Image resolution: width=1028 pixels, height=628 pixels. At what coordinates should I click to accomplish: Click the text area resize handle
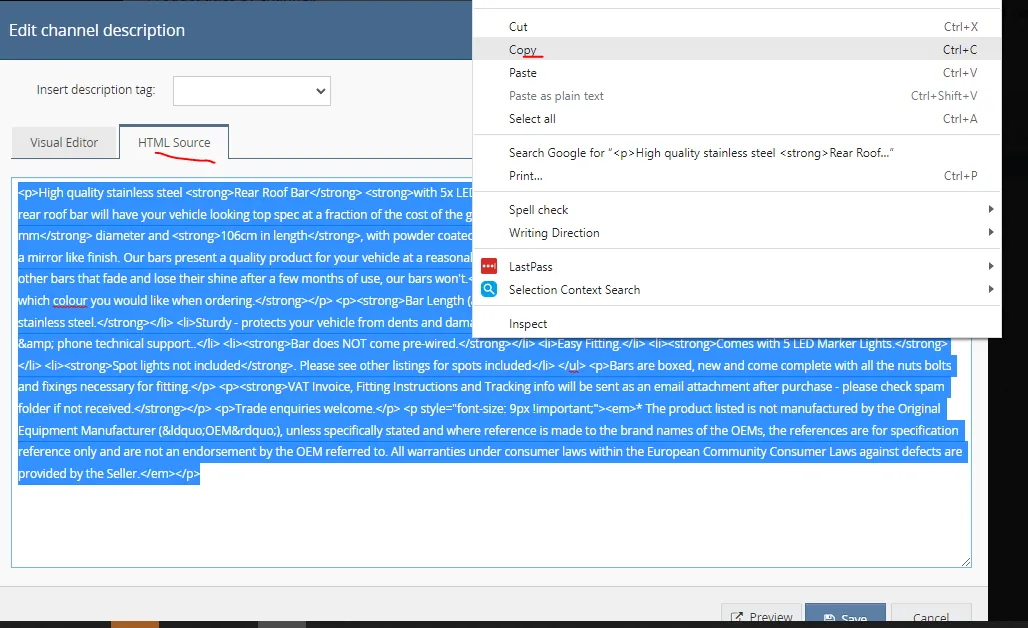[x=966, y=562]
